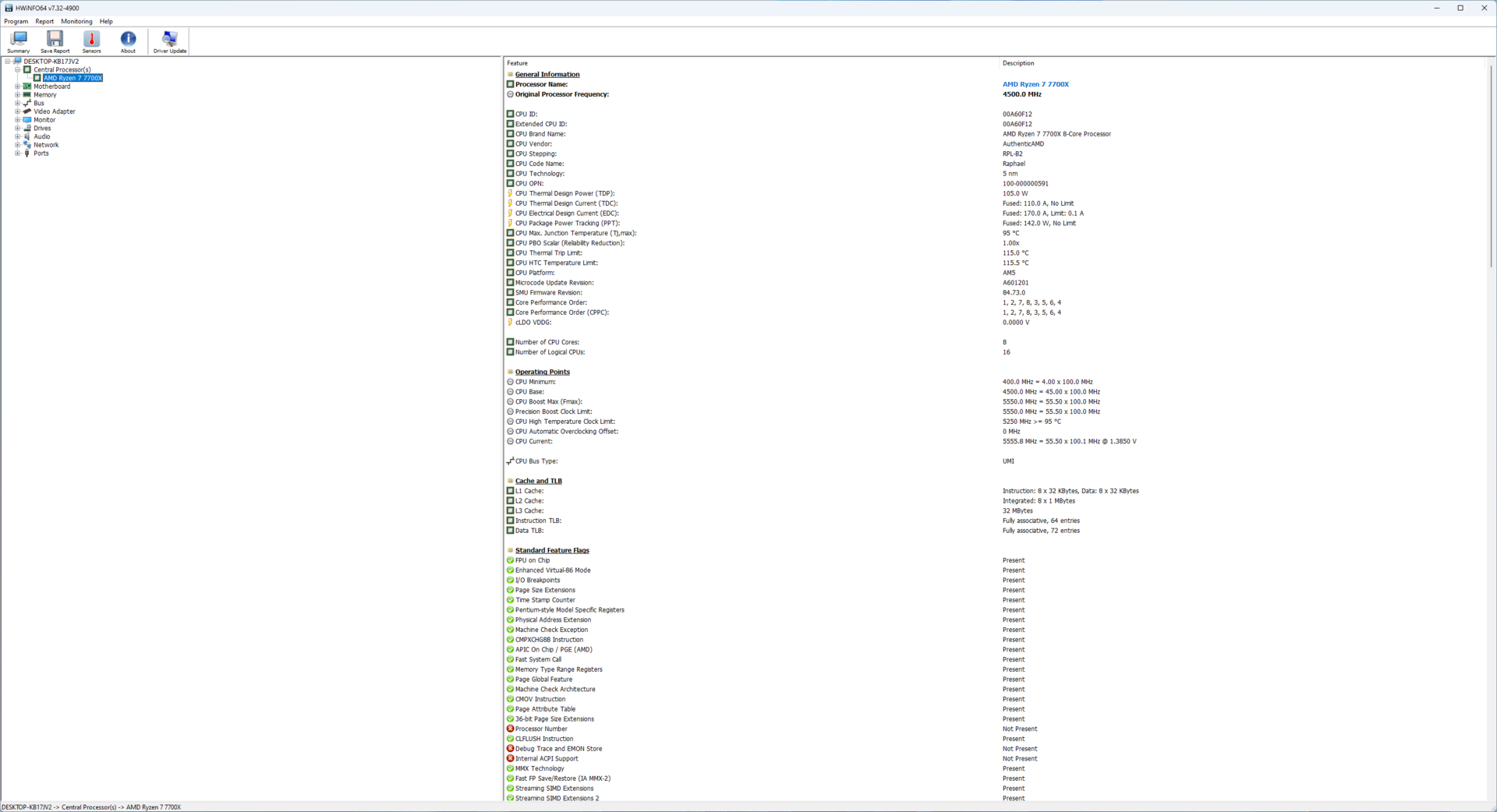
Task: Show the About information dialog
Action: (x=128, y=42)
